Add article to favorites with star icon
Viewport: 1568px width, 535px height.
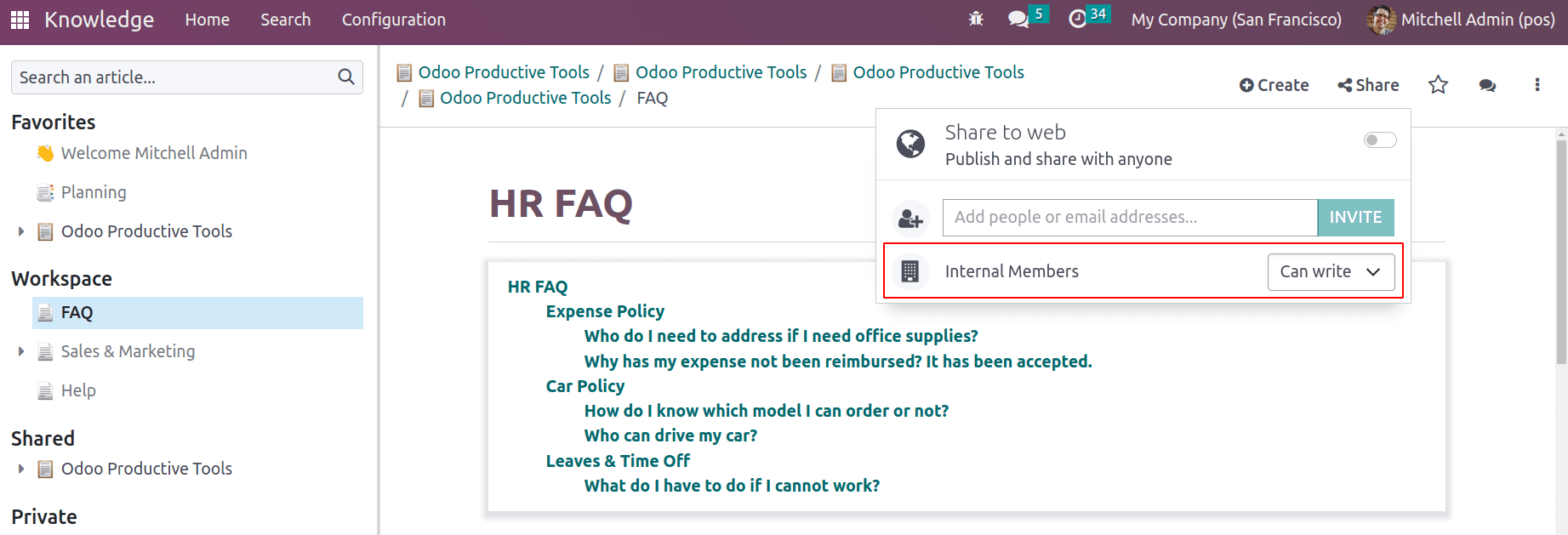coord(1438,85)
